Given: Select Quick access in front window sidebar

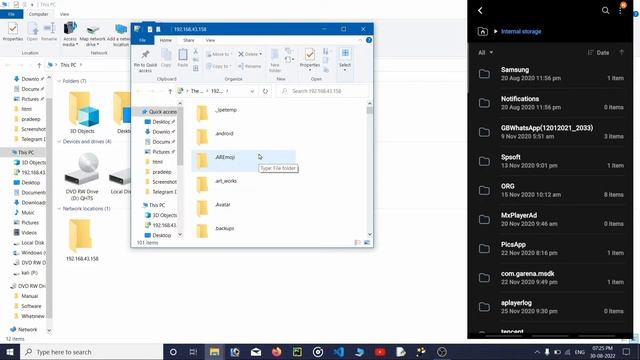Looking at the screenshot, I should click(159, 112).
